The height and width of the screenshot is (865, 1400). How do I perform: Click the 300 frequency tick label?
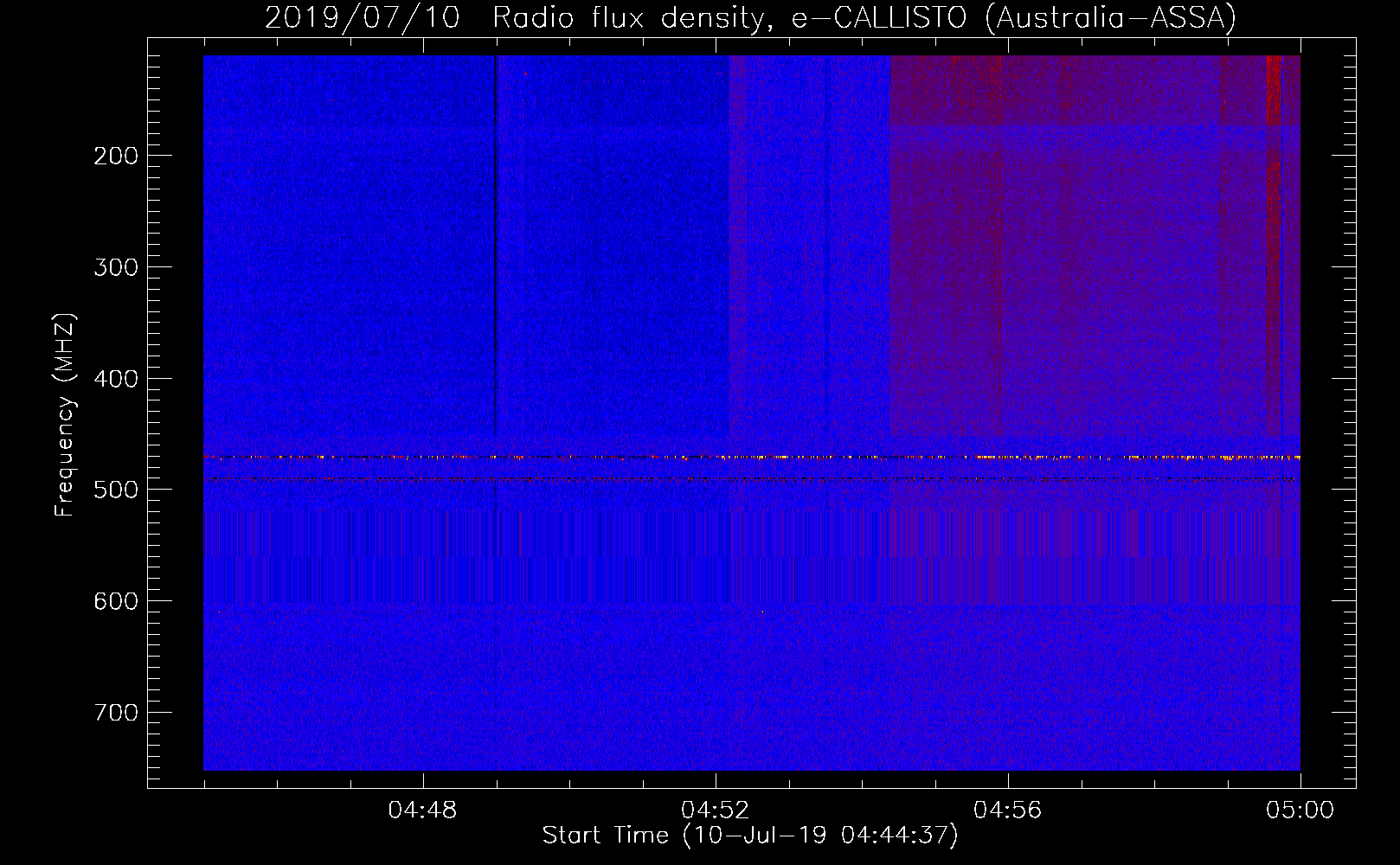tap(116, 267)
